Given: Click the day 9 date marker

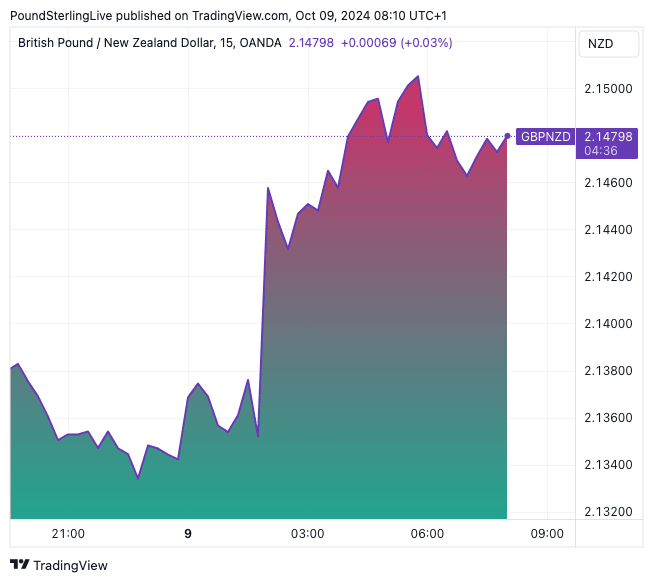Looking at the screenshot, I should pyautogui.click(x=188, y=534).
